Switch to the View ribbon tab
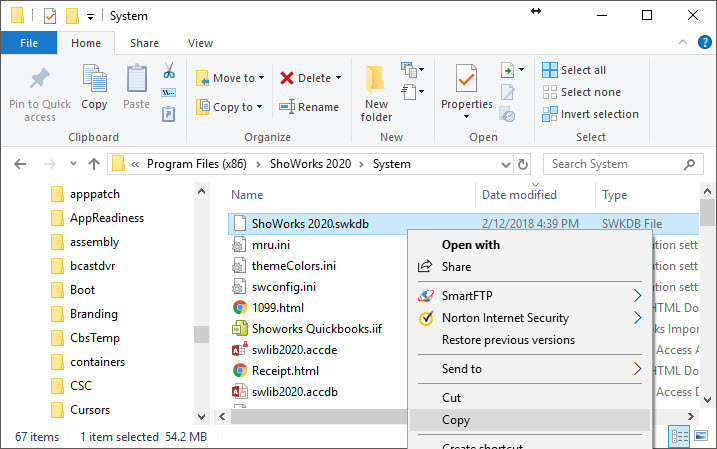Image resolution: width=717 pixels, height=449 pixels. (200, 43)
